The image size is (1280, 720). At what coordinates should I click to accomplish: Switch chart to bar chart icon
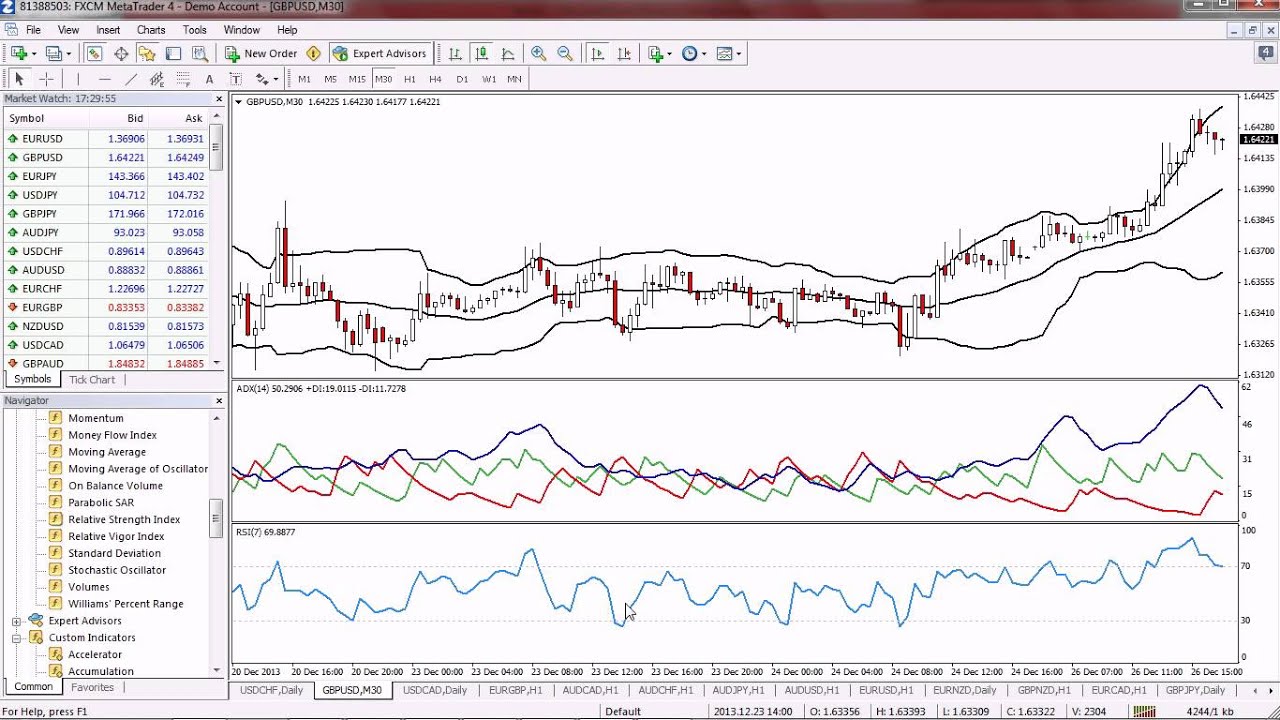click(x=455, y=54)
